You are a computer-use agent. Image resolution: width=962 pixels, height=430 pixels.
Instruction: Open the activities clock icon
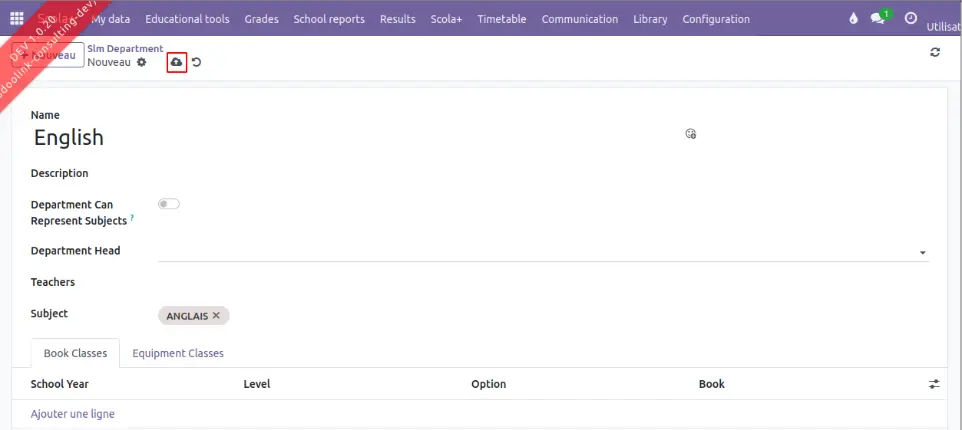pyautogui.click(x=910, y=19)
